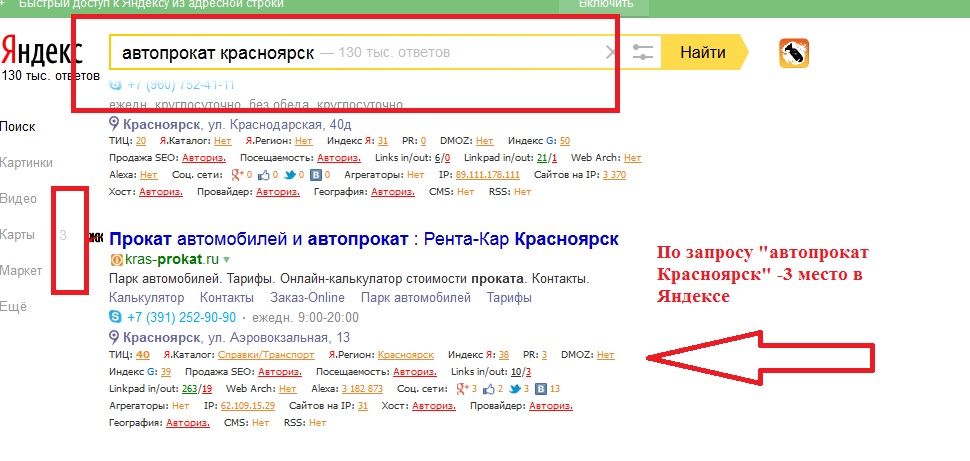Viewport: 970px width, 461px height.
Task: Click the Twitter icon showing 0
Action: [290, 175]
